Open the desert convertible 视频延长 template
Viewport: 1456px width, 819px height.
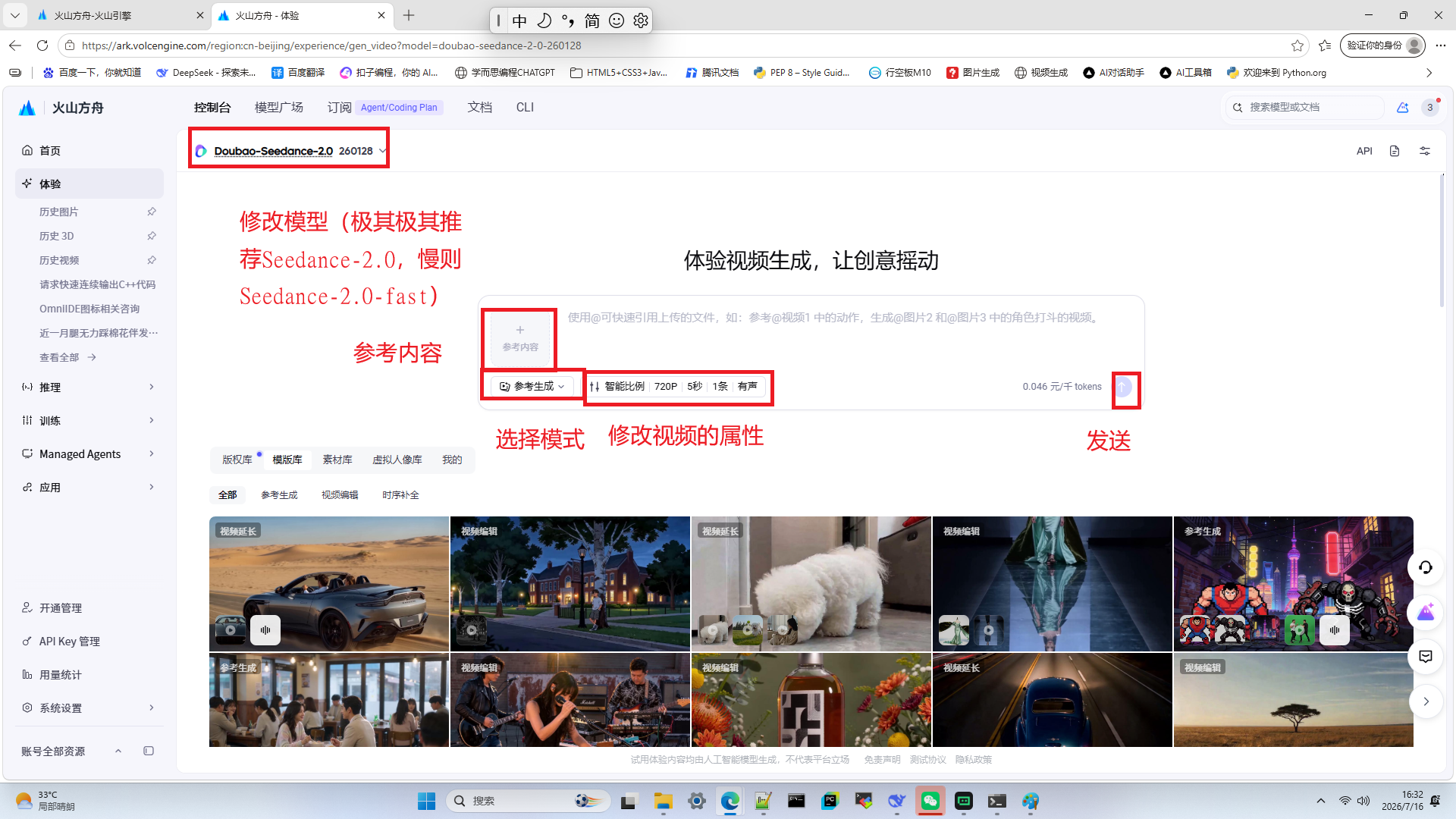(x=329, y=584)
